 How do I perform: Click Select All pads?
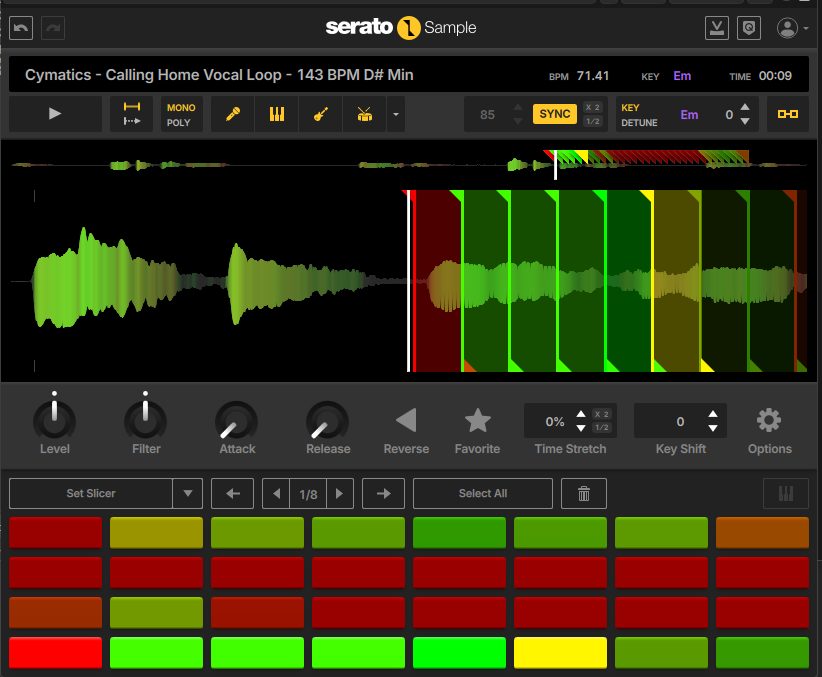(x=483, y=493)
